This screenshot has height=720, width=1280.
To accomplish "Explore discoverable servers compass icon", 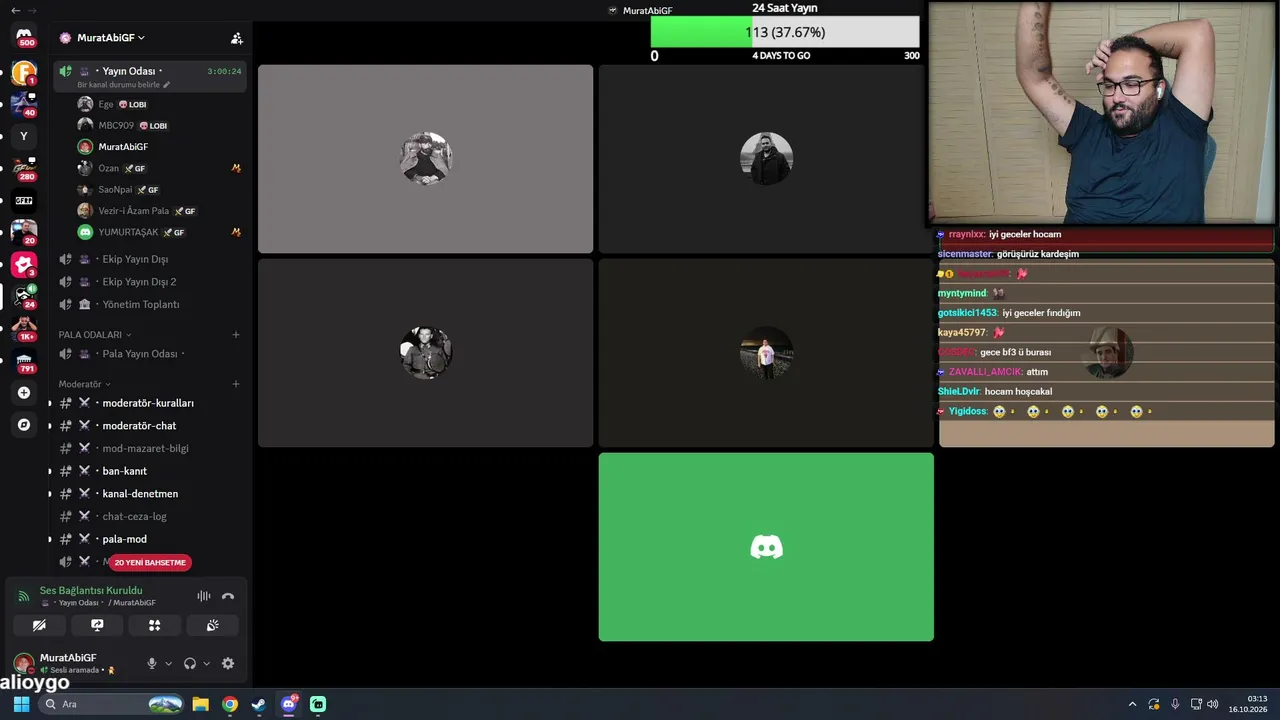I will pos(24,425).
